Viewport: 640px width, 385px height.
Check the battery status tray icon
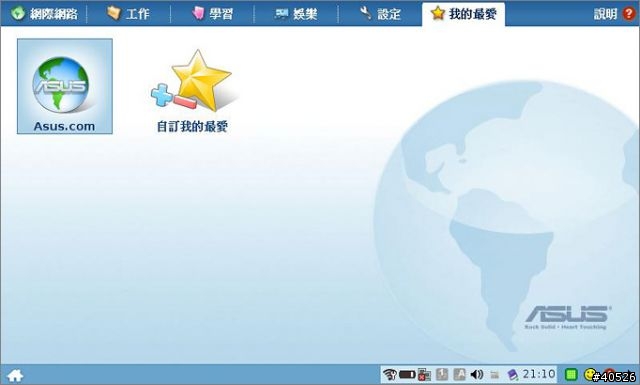tap(407, 374)
